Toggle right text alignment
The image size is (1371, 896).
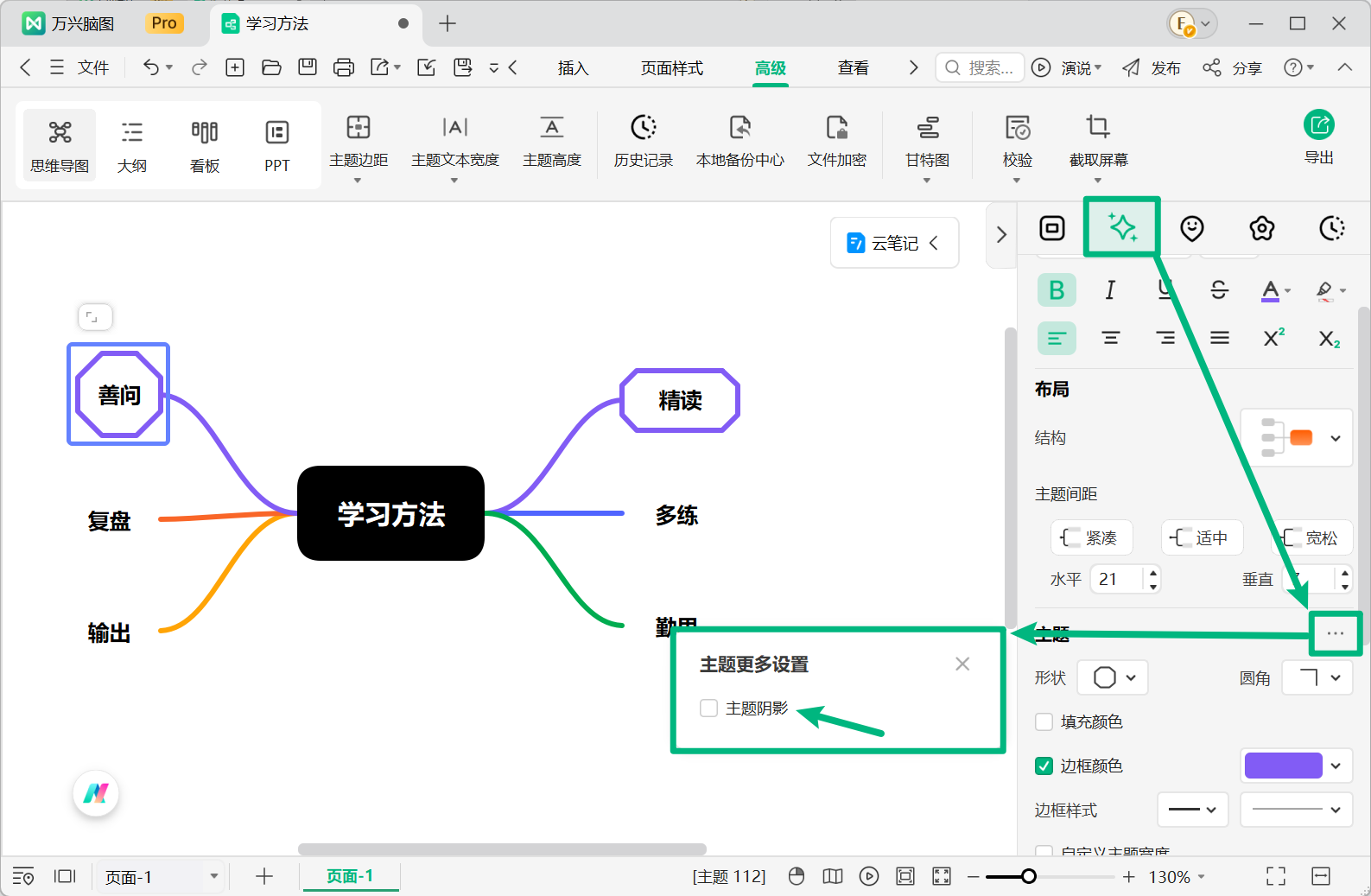click(x=1165, y=338)
